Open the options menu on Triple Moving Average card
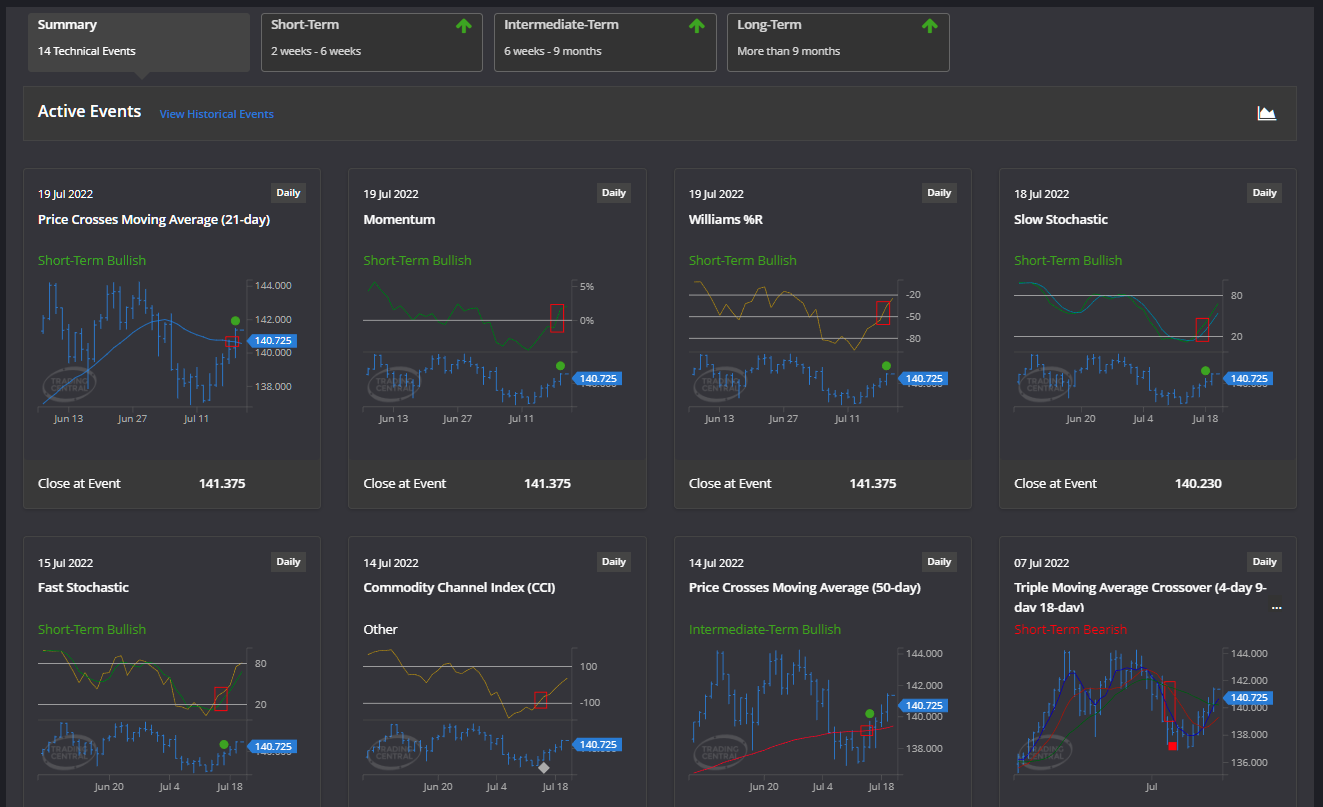1323x807 pixels. (x=1276, y=607)
